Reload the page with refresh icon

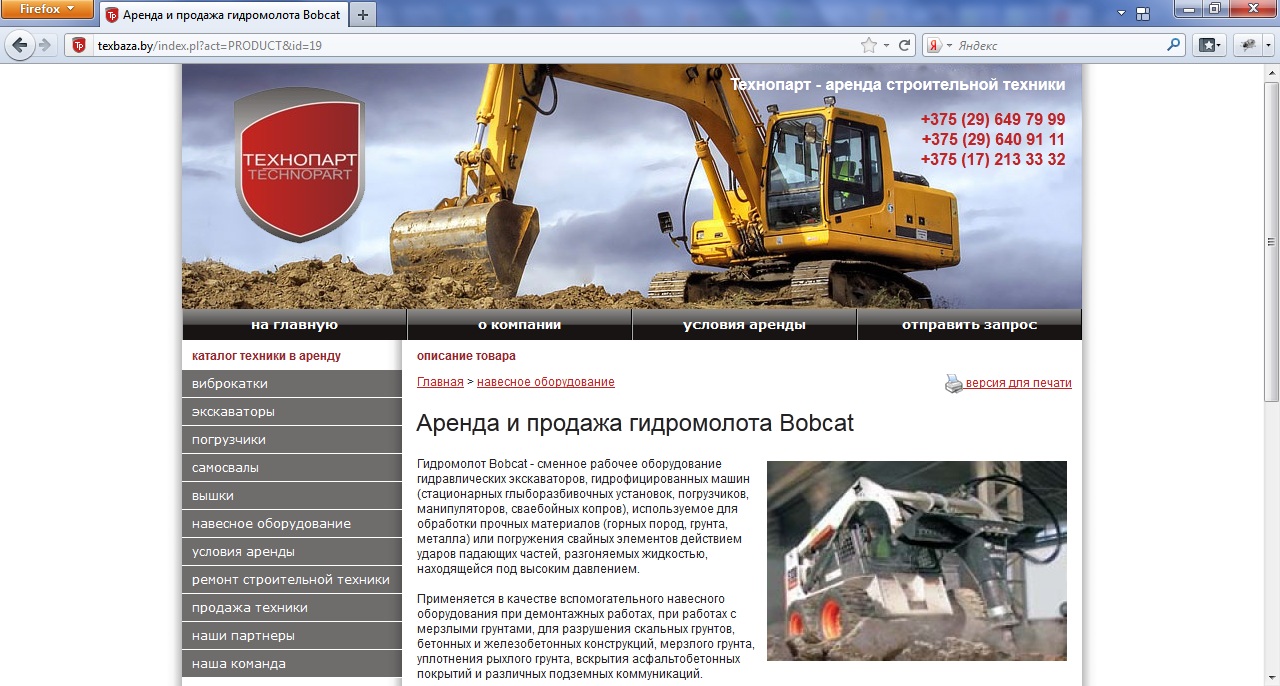point(905,46)
